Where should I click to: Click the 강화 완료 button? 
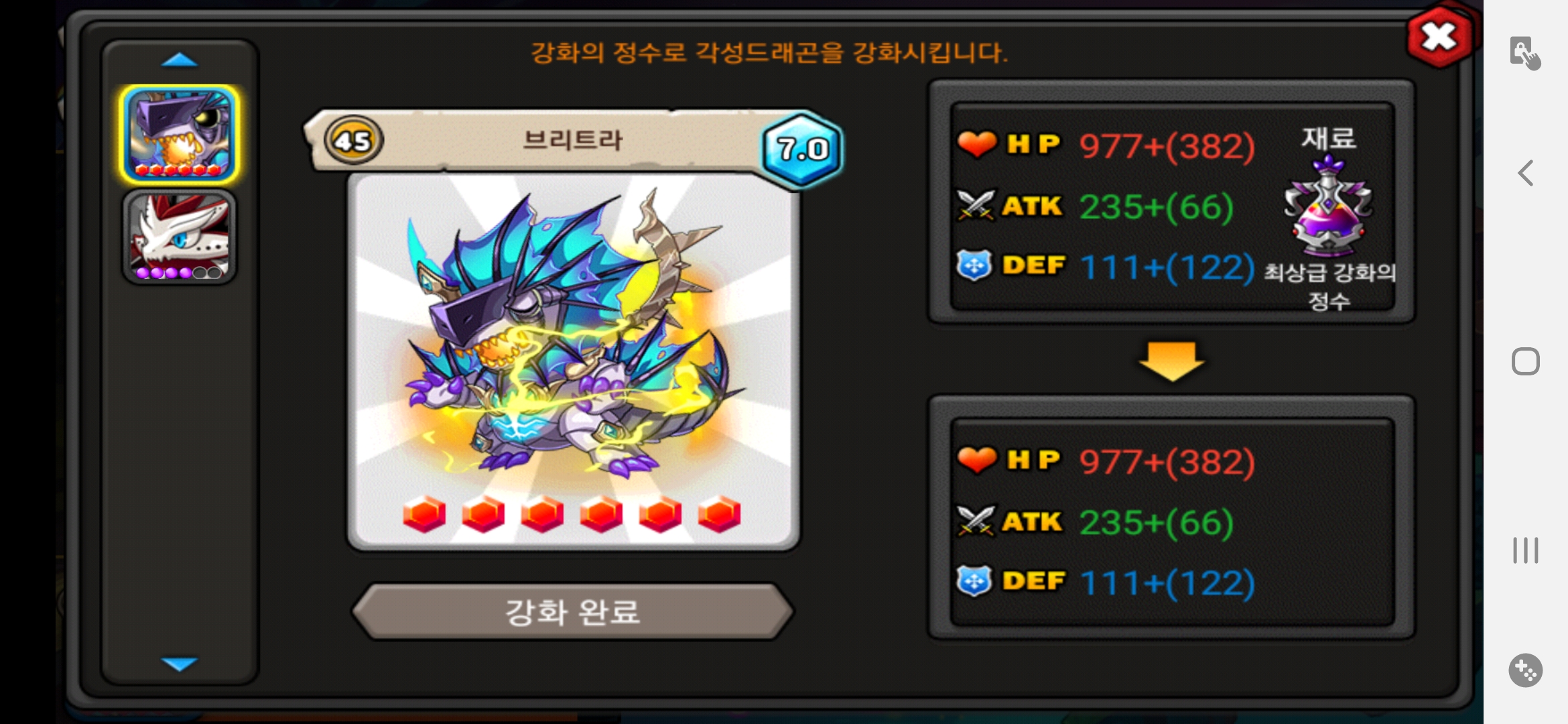(x=573, y=611)
